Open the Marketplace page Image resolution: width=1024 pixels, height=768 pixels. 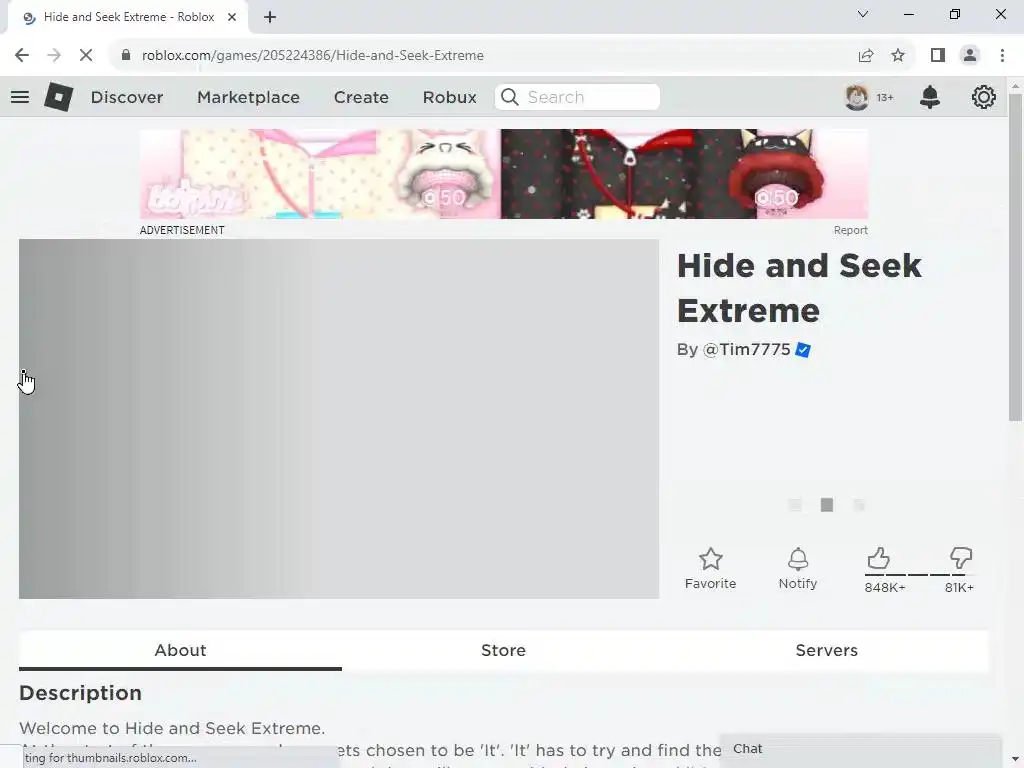point(248,97)
